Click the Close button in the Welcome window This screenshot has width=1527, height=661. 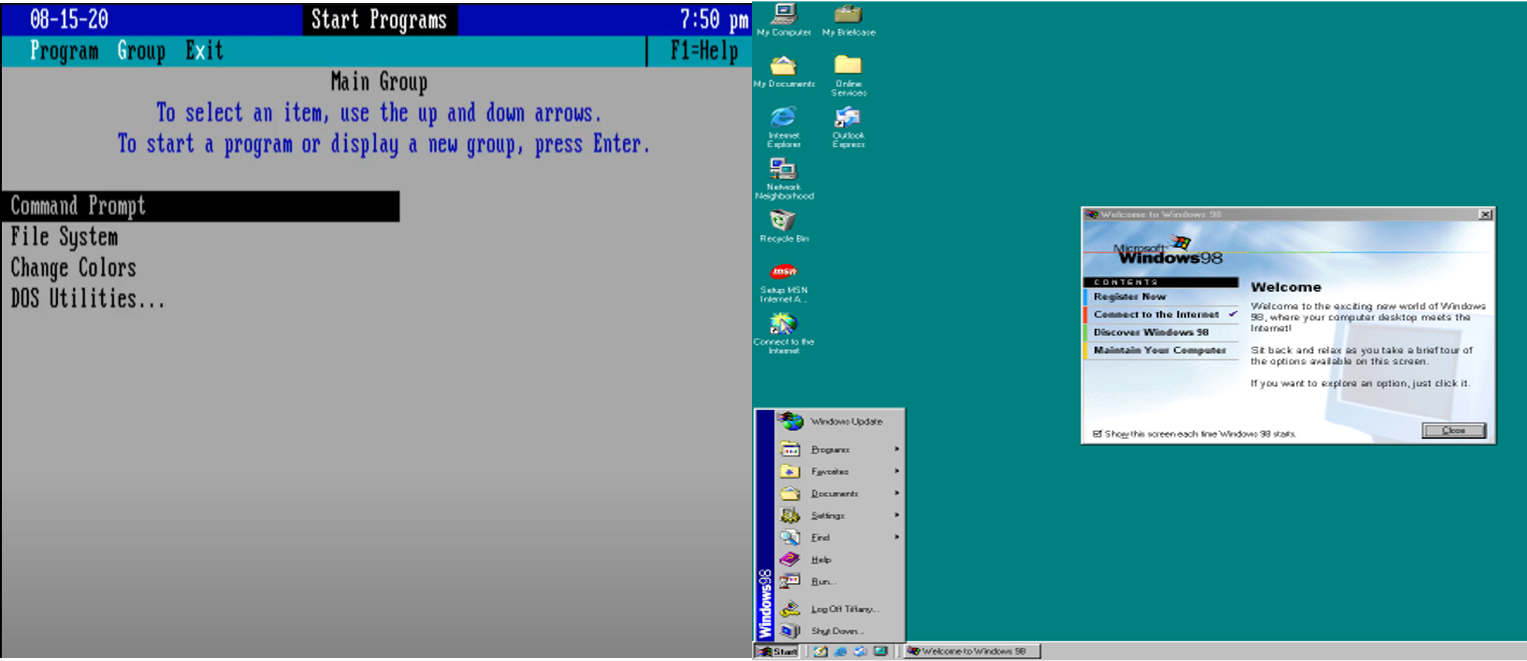pyautogui.click(x=1453, y=430)
